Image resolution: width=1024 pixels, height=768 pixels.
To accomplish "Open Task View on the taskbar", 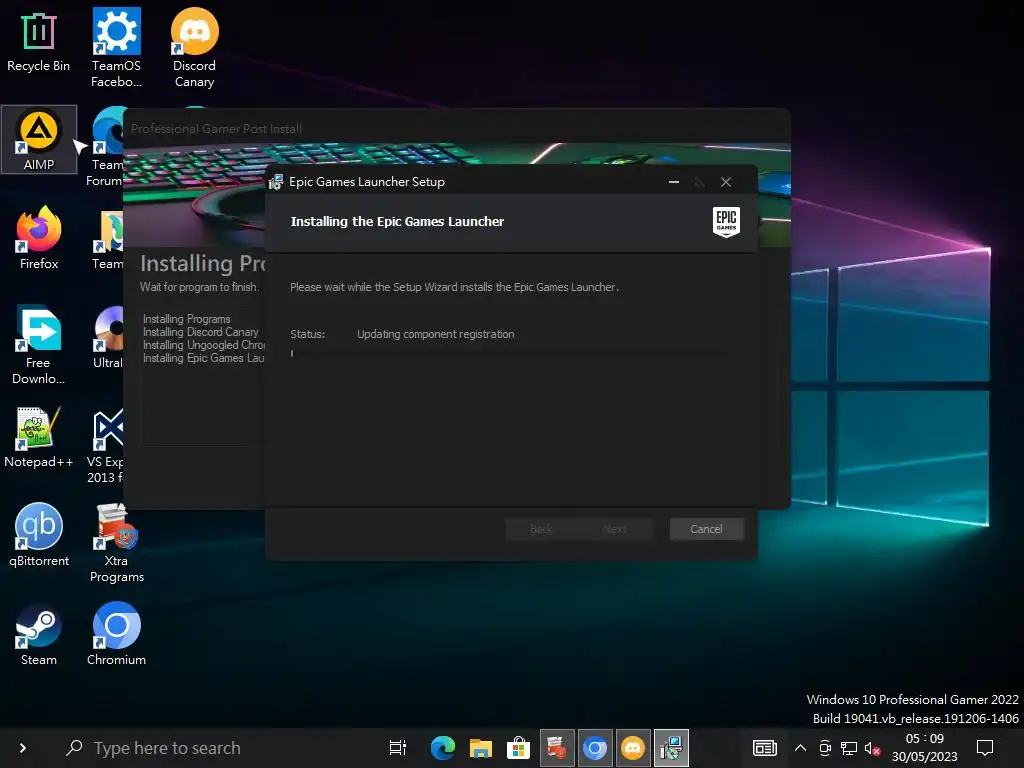I will 398,748.
